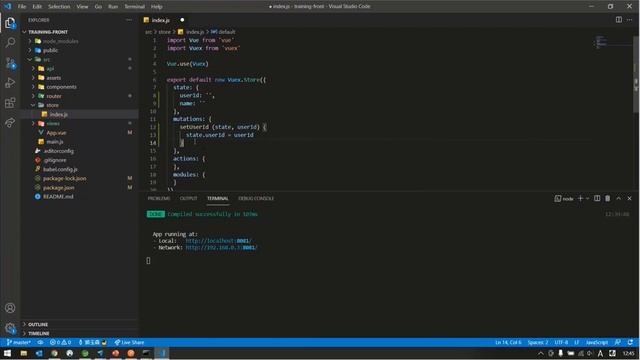Change language mode via JavaScript indicator
Screen dimensions: 640x360
pyautogui.click(x=597, y=342)
